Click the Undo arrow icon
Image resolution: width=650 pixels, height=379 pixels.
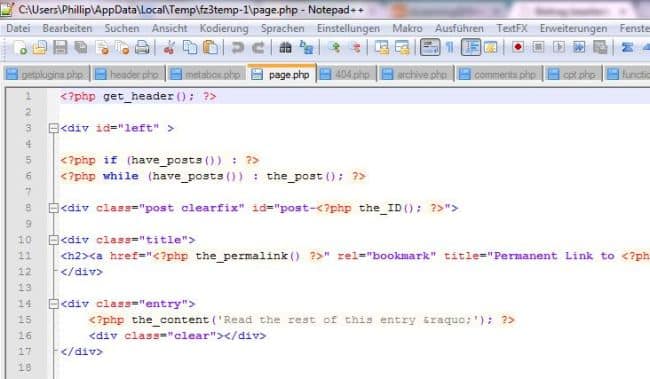(238, 48)
